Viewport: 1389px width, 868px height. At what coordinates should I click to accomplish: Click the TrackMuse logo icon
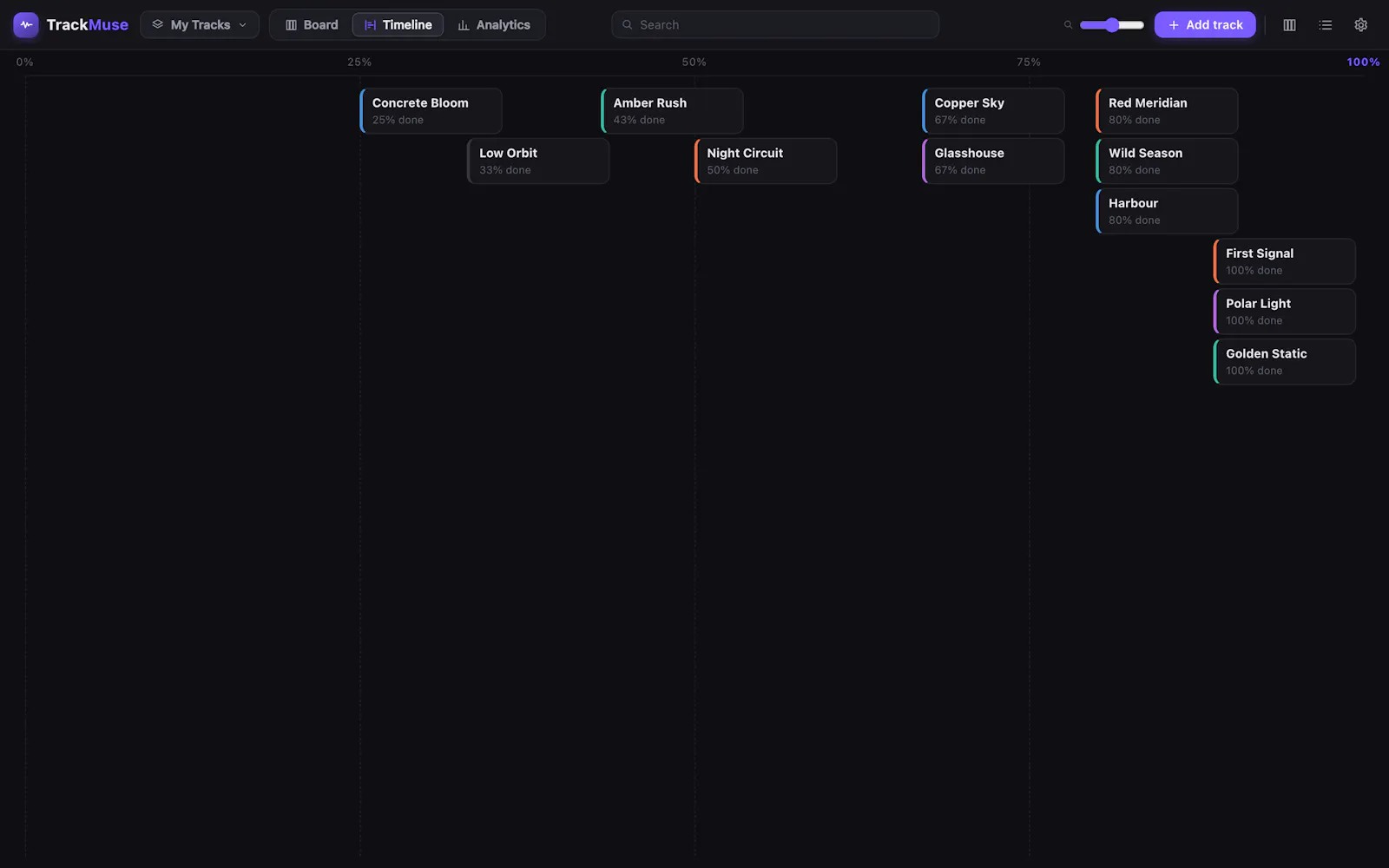[x=26, y=24]
